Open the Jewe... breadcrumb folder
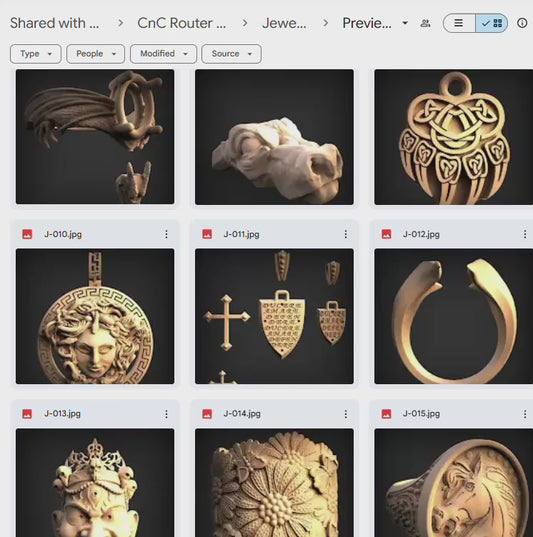Viewport: 533px width, 537px height. [x=284, y=23]
